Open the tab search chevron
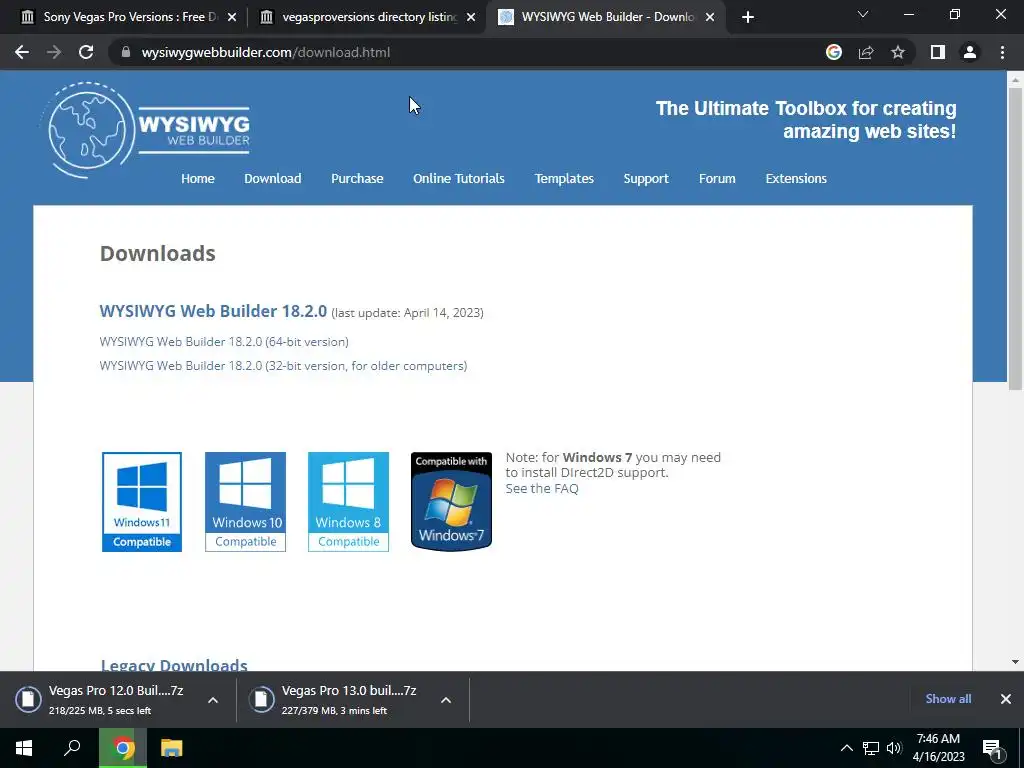This screenshot has height=768, width=1024. (x=863, y=14)
